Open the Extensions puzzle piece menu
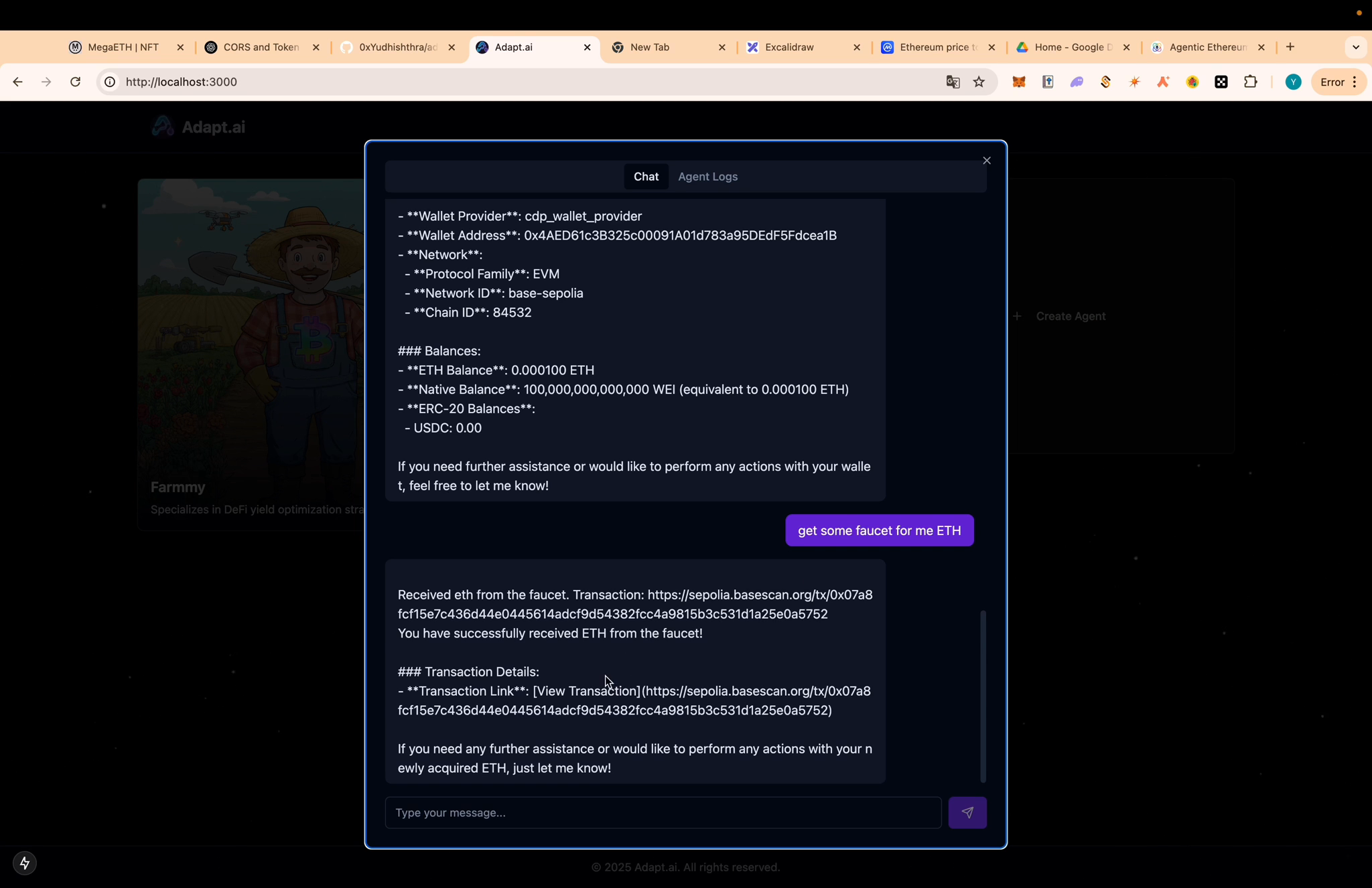Viewport: 1372px width, 888px height. 1250,82
